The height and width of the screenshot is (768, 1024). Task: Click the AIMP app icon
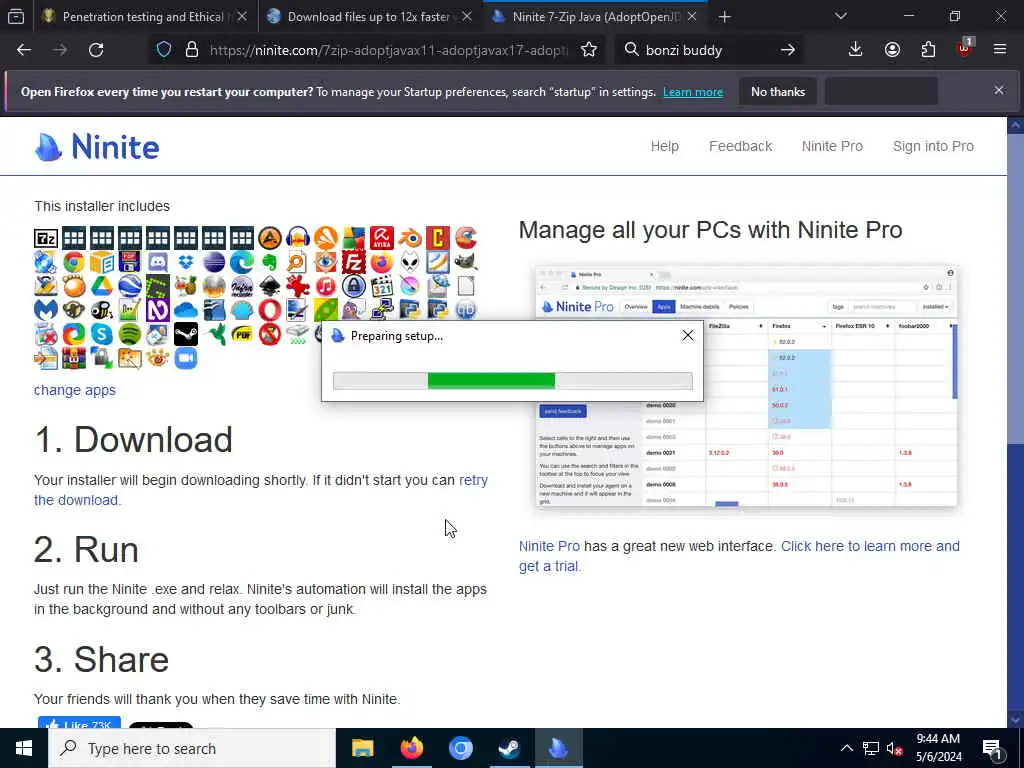pyautogui.click(x=270, y=238)
